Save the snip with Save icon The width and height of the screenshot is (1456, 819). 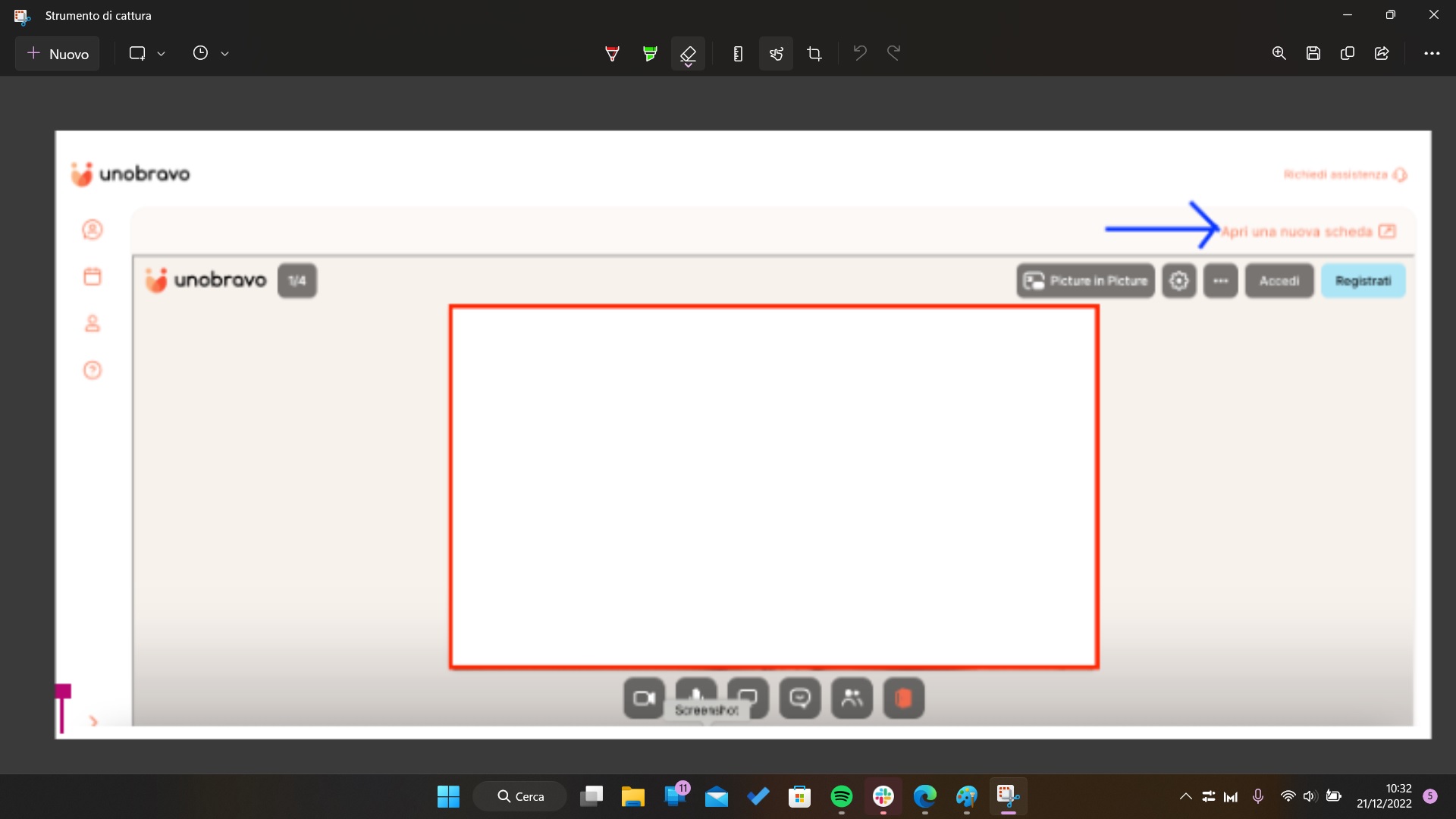point(1313,53)
